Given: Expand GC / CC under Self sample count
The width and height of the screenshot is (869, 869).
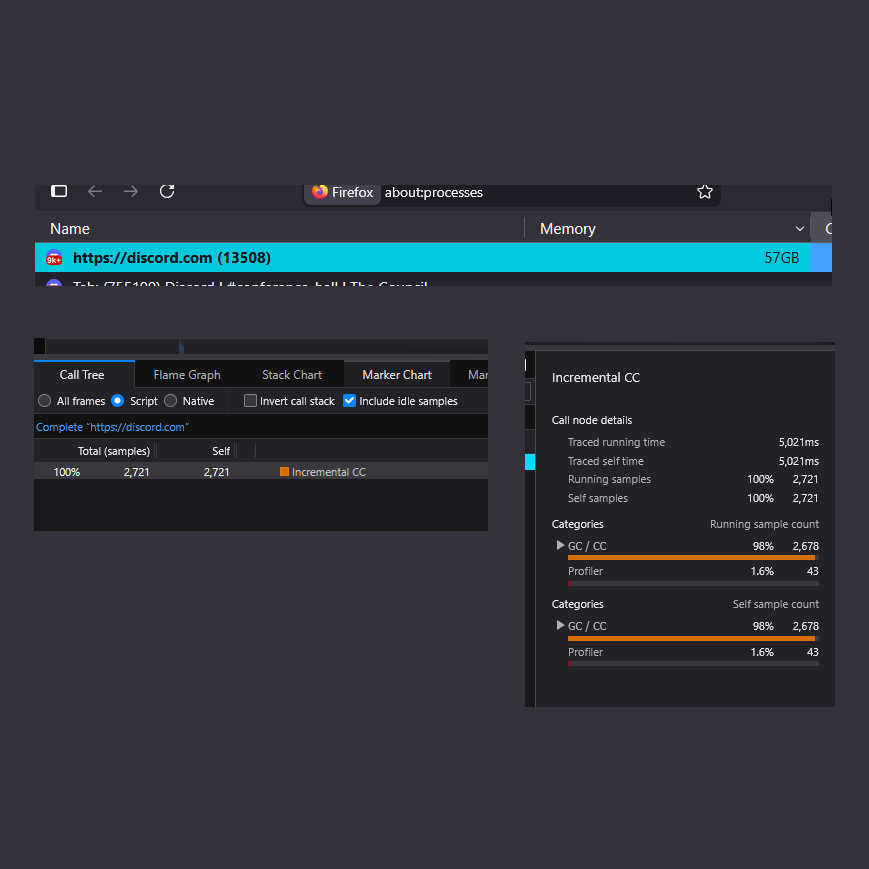Looking at the screenshot, I should point(560,625).
